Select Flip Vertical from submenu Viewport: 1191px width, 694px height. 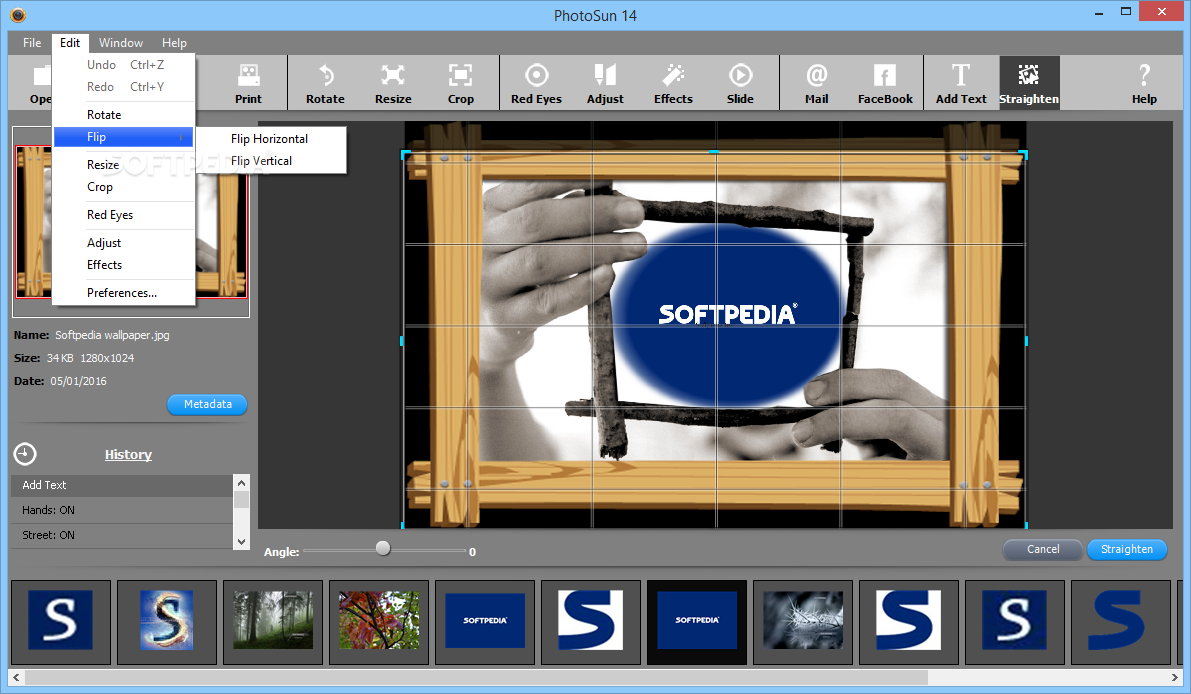point(261,161)
